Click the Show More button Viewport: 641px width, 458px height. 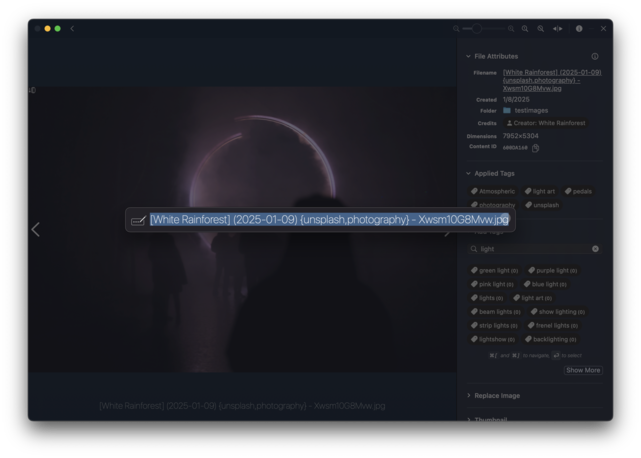pos(583,370)
